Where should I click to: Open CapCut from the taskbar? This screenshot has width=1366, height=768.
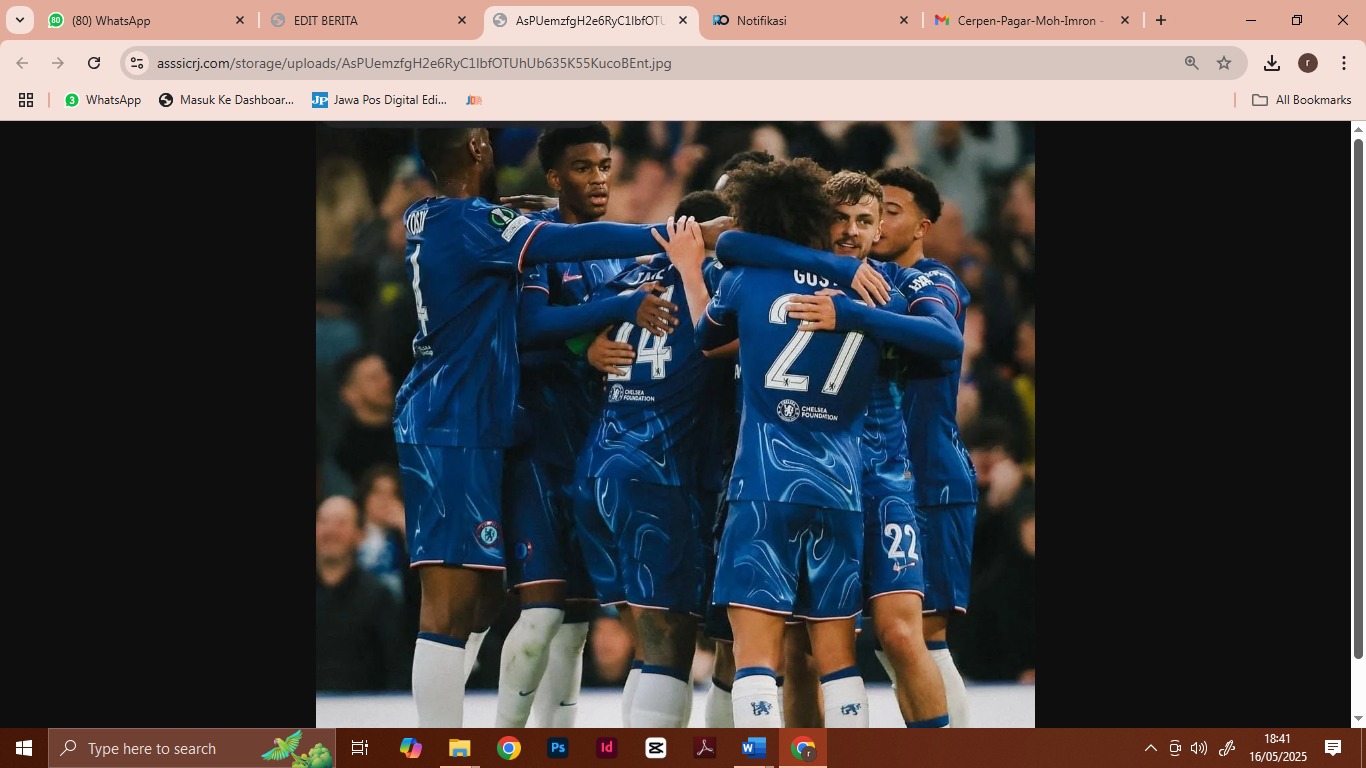656,748
